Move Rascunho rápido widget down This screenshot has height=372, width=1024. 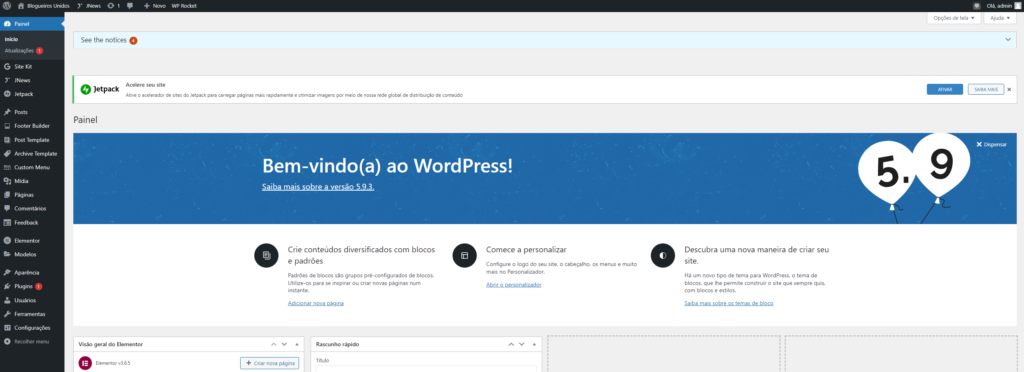point(522,344)
